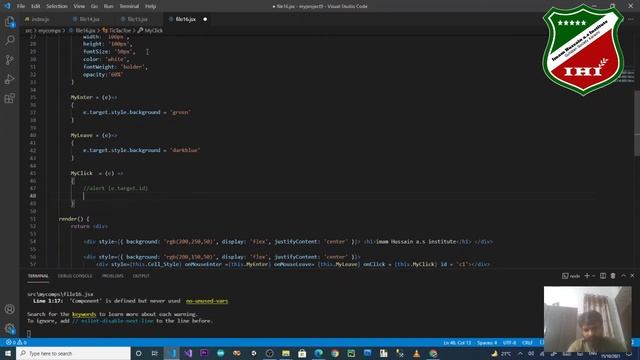Kill the terminal with the trash icon
640x360 pixels.
(613, 276)
